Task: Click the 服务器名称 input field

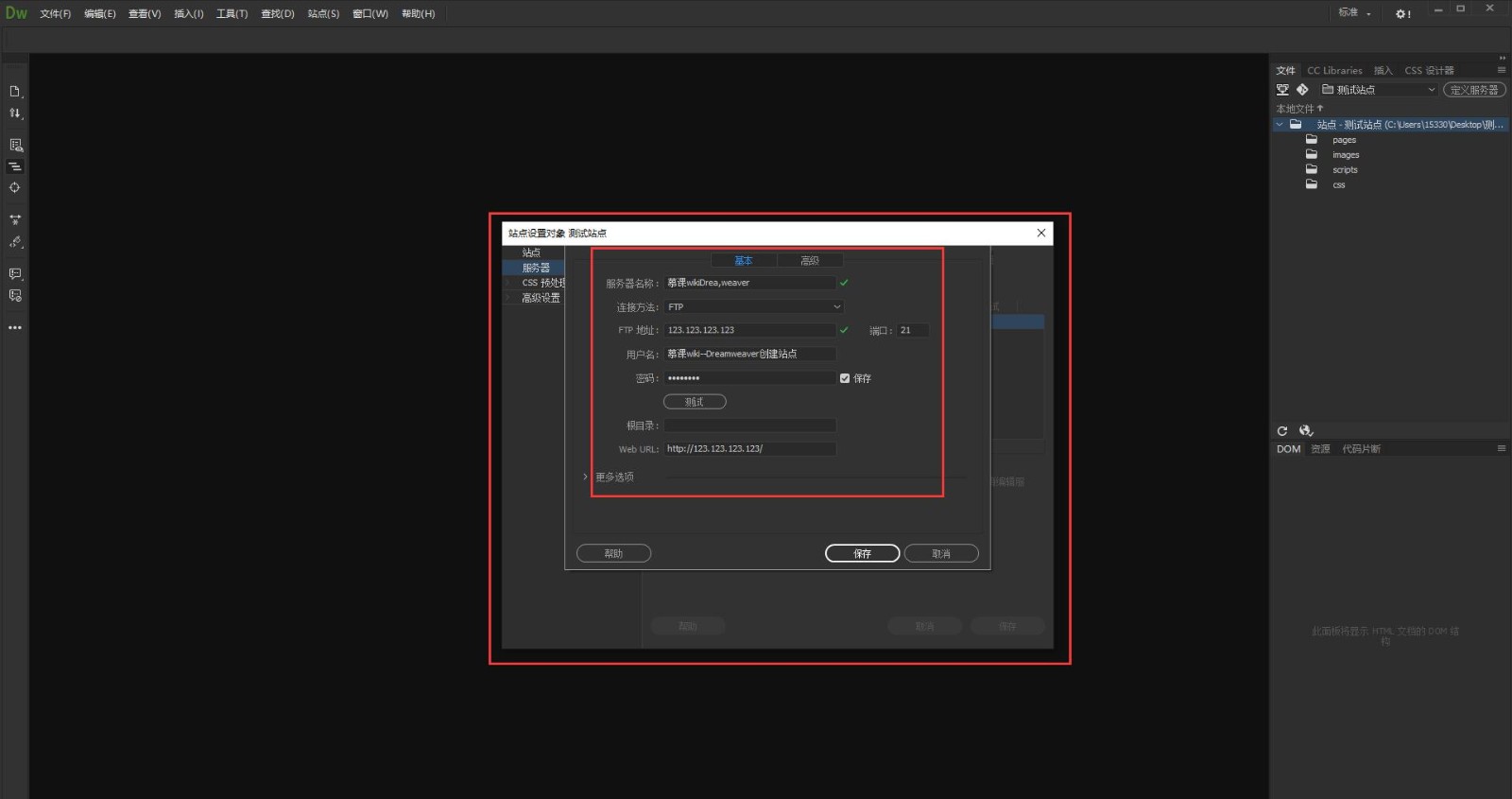Action: (x=749, y=283)
